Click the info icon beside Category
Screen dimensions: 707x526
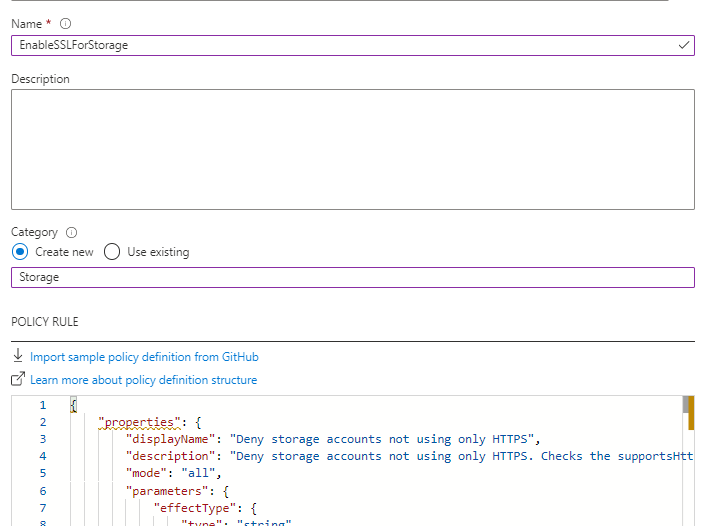72,232
